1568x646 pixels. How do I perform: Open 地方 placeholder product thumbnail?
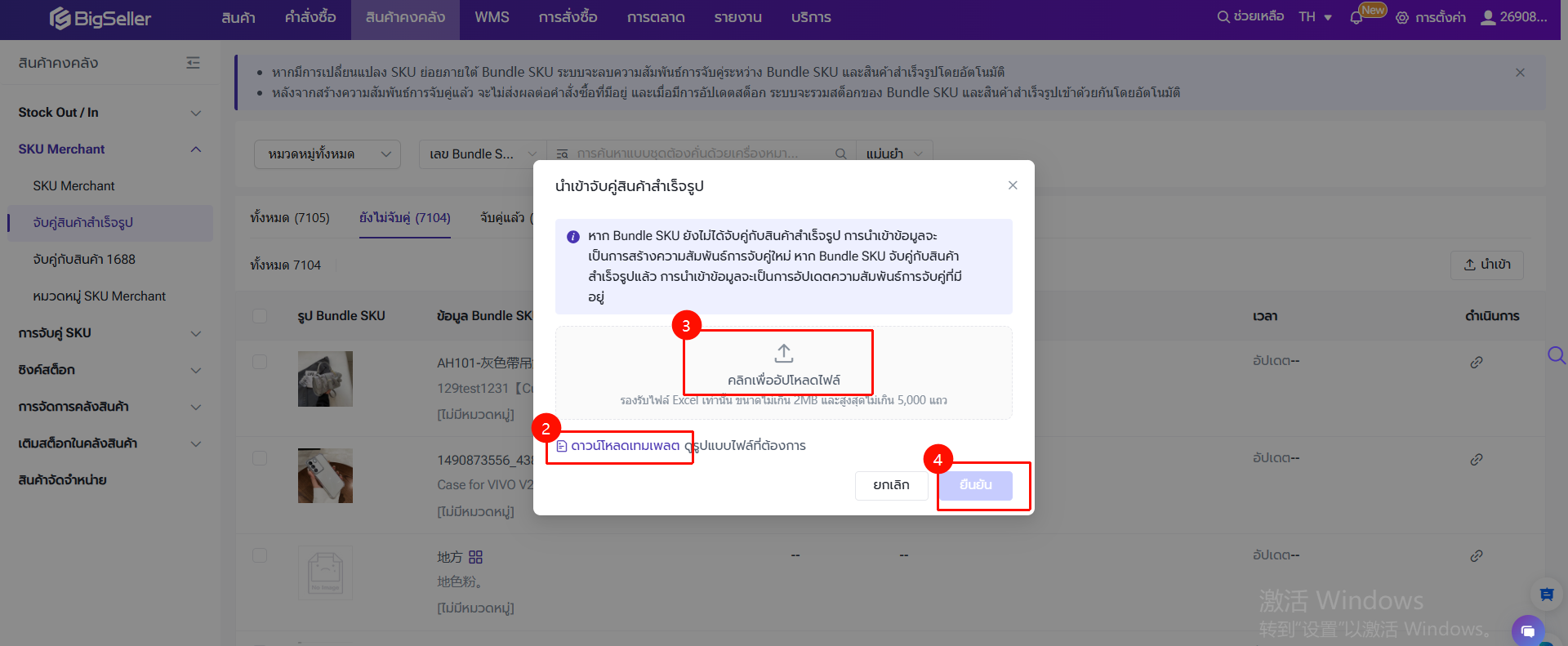coord(325,572)
